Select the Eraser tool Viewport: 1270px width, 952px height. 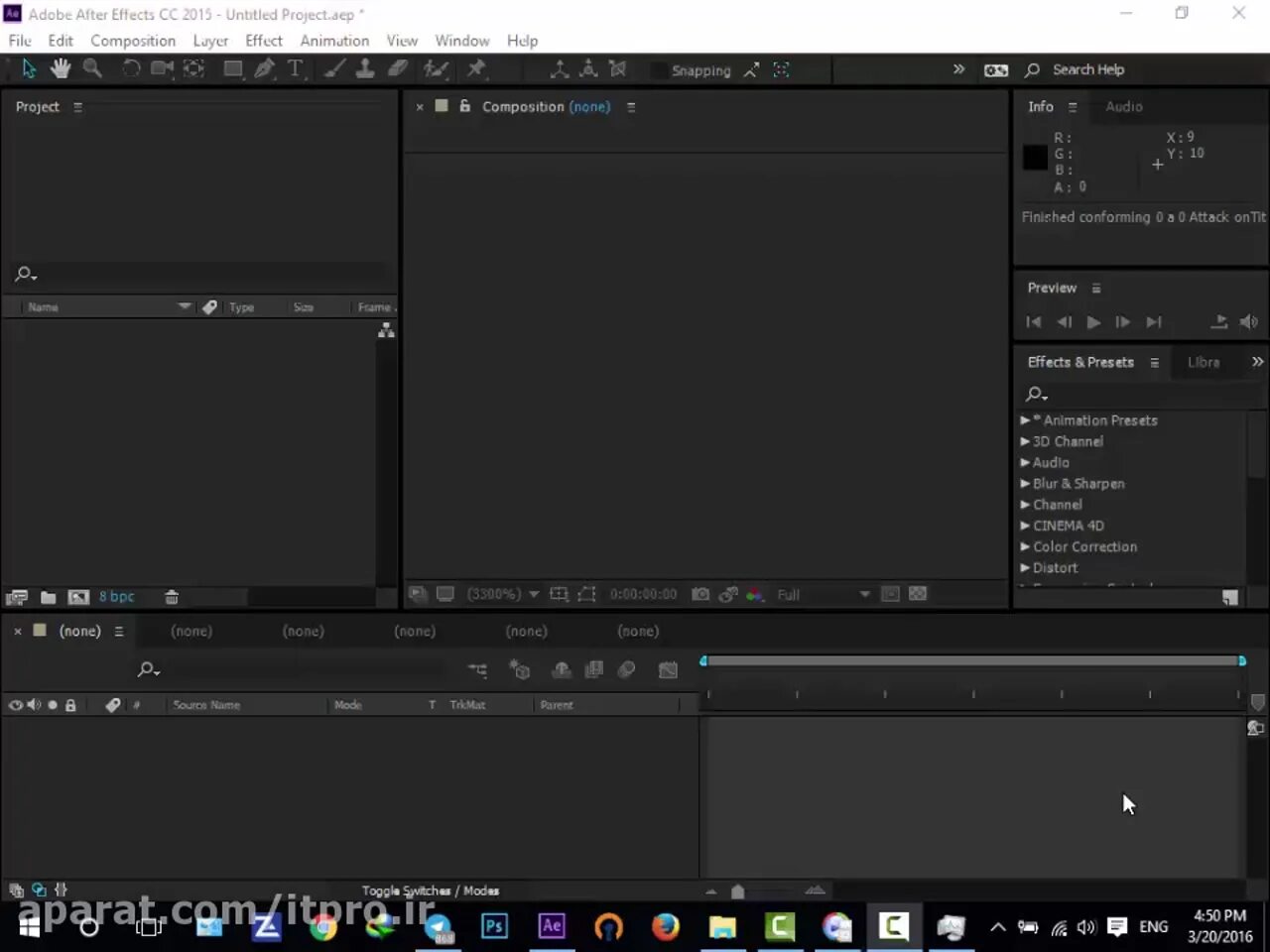click(x=398, y=68)
